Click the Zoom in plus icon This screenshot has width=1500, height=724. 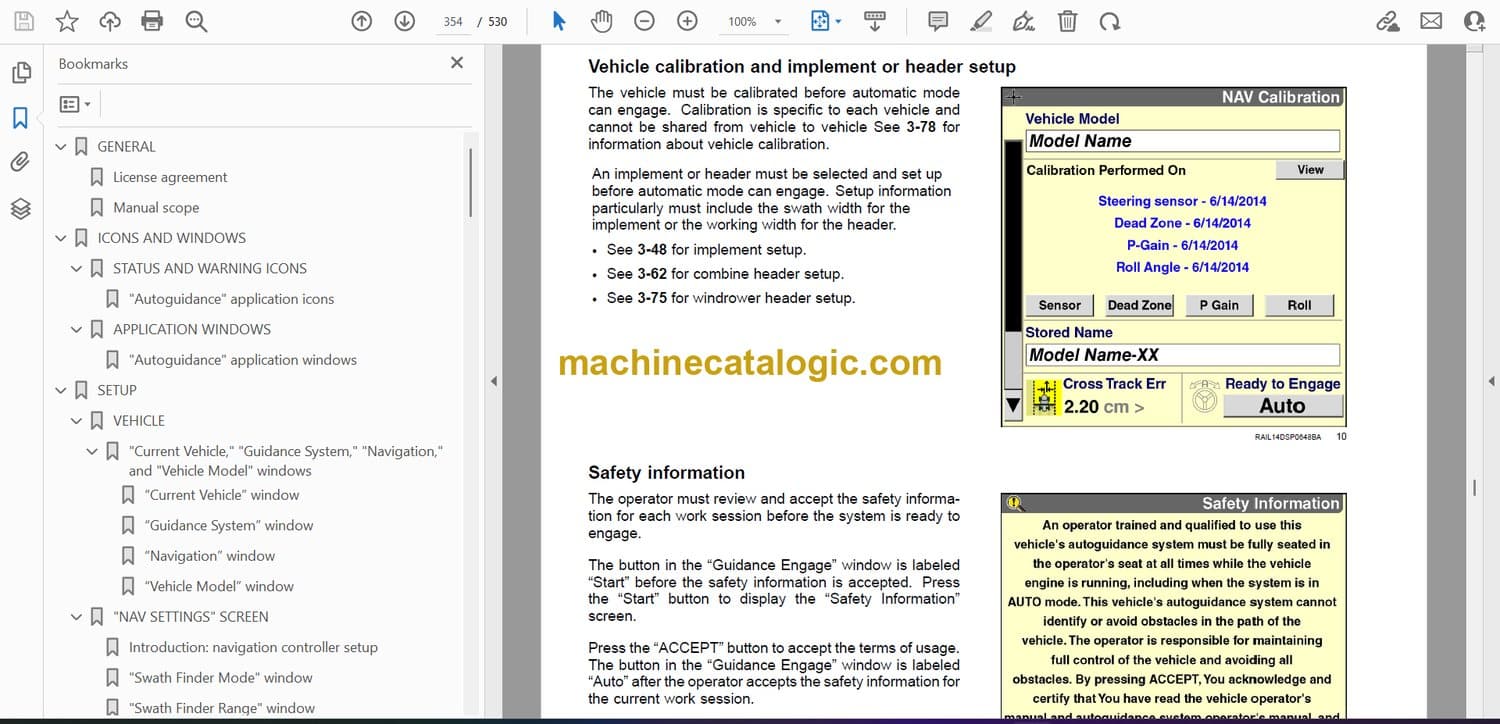tap(687, 21)
